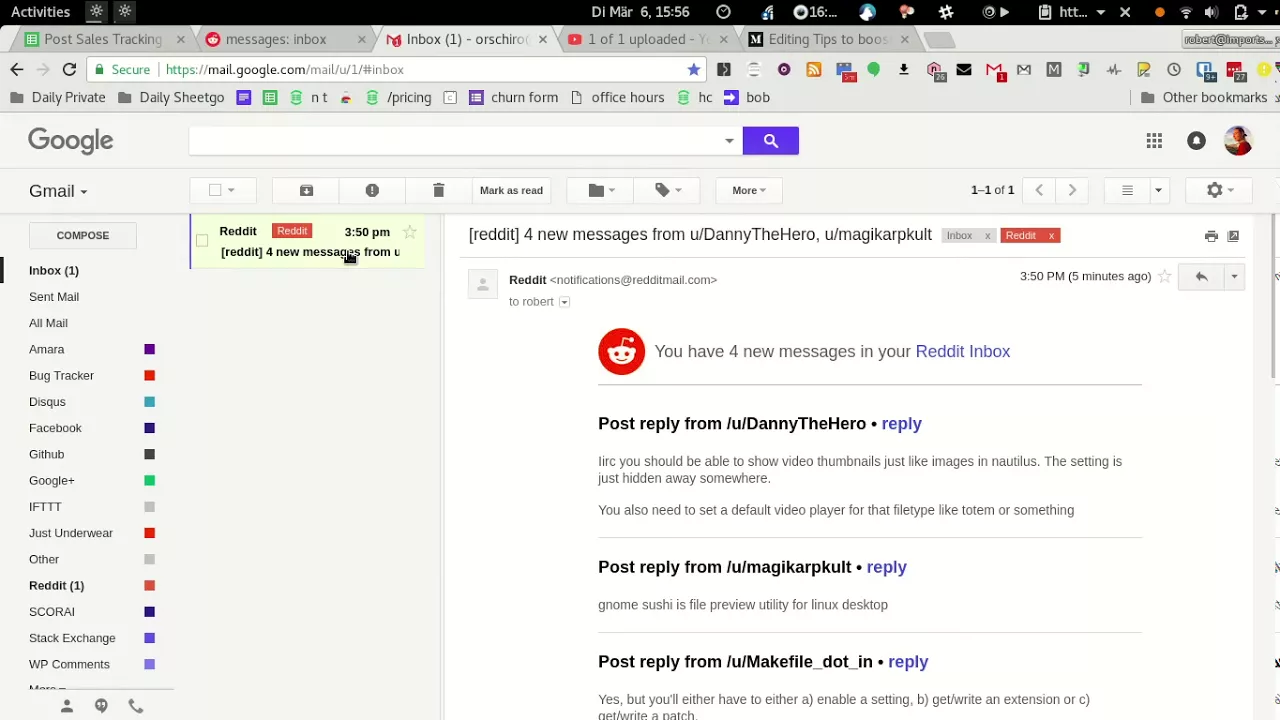The width and height of the screenshot is (1280, 720).
Task: Report spam with the exclamation icon
Action: pyautogui.click(x=372, y=190)
